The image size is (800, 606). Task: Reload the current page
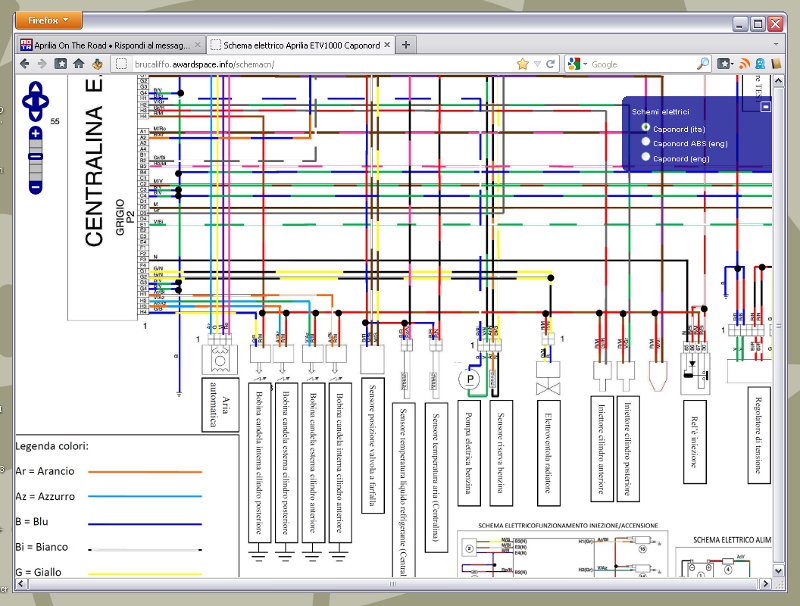click(x=550, y=64)
